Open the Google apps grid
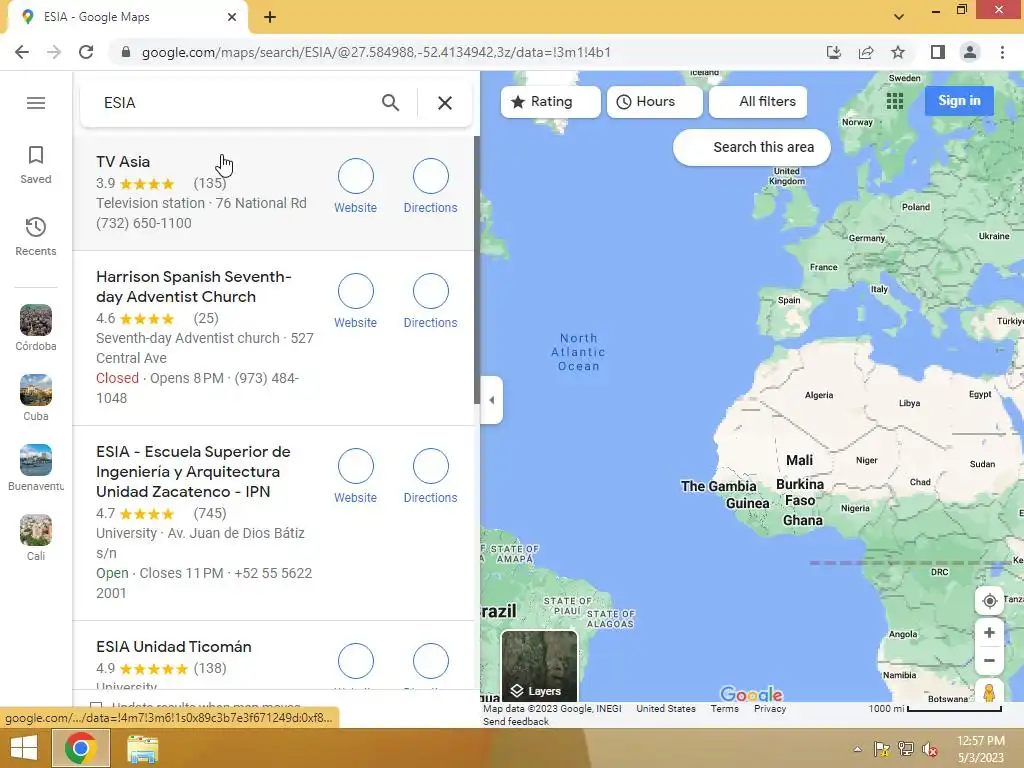The width and height of the screenshot is (1024, 768). (895, 101)
